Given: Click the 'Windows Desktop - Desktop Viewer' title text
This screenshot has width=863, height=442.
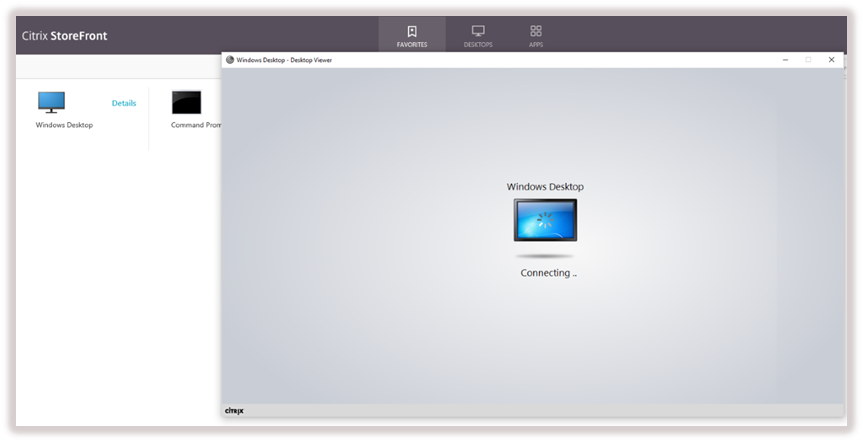Looking at the screenshot, I should pos(284,60).
